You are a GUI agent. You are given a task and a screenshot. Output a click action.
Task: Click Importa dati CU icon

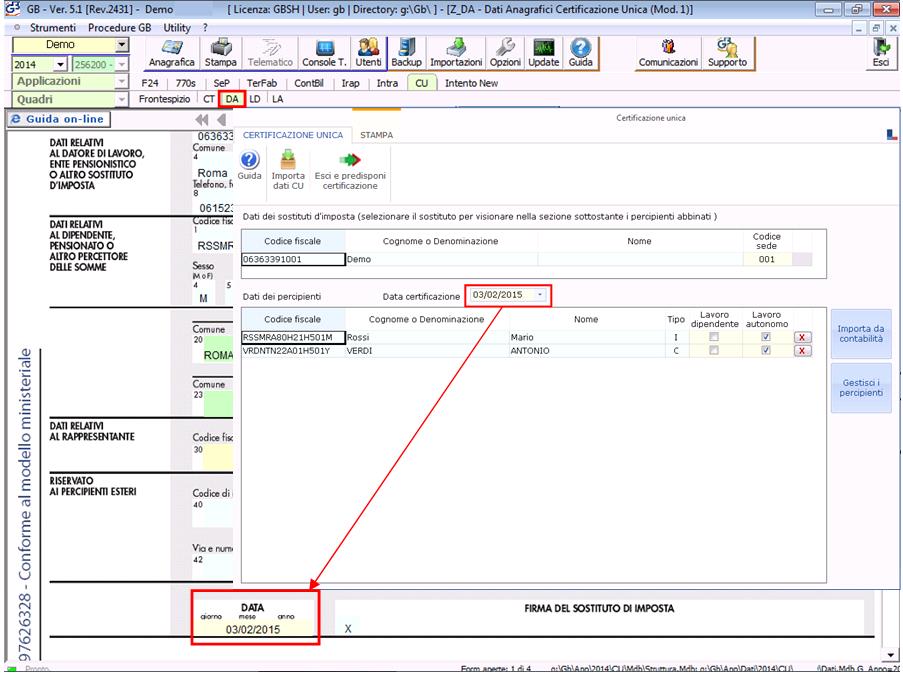point(288,170)
